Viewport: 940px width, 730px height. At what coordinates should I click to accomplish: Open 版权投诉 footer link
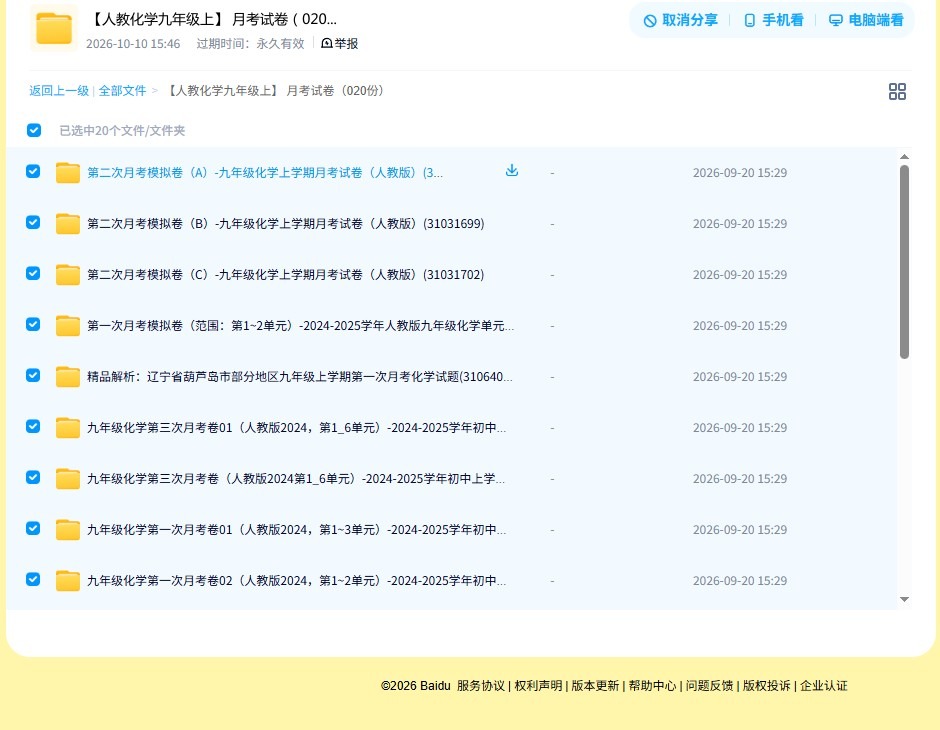coord(767,686)
